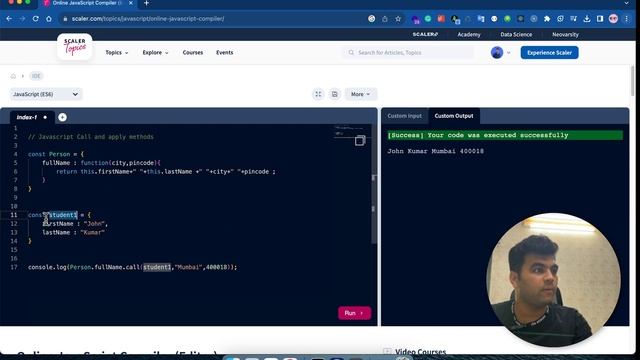Close the Online JavaScript Compiler tab
The image size is (640, 360).
click(x=131, y=3)
